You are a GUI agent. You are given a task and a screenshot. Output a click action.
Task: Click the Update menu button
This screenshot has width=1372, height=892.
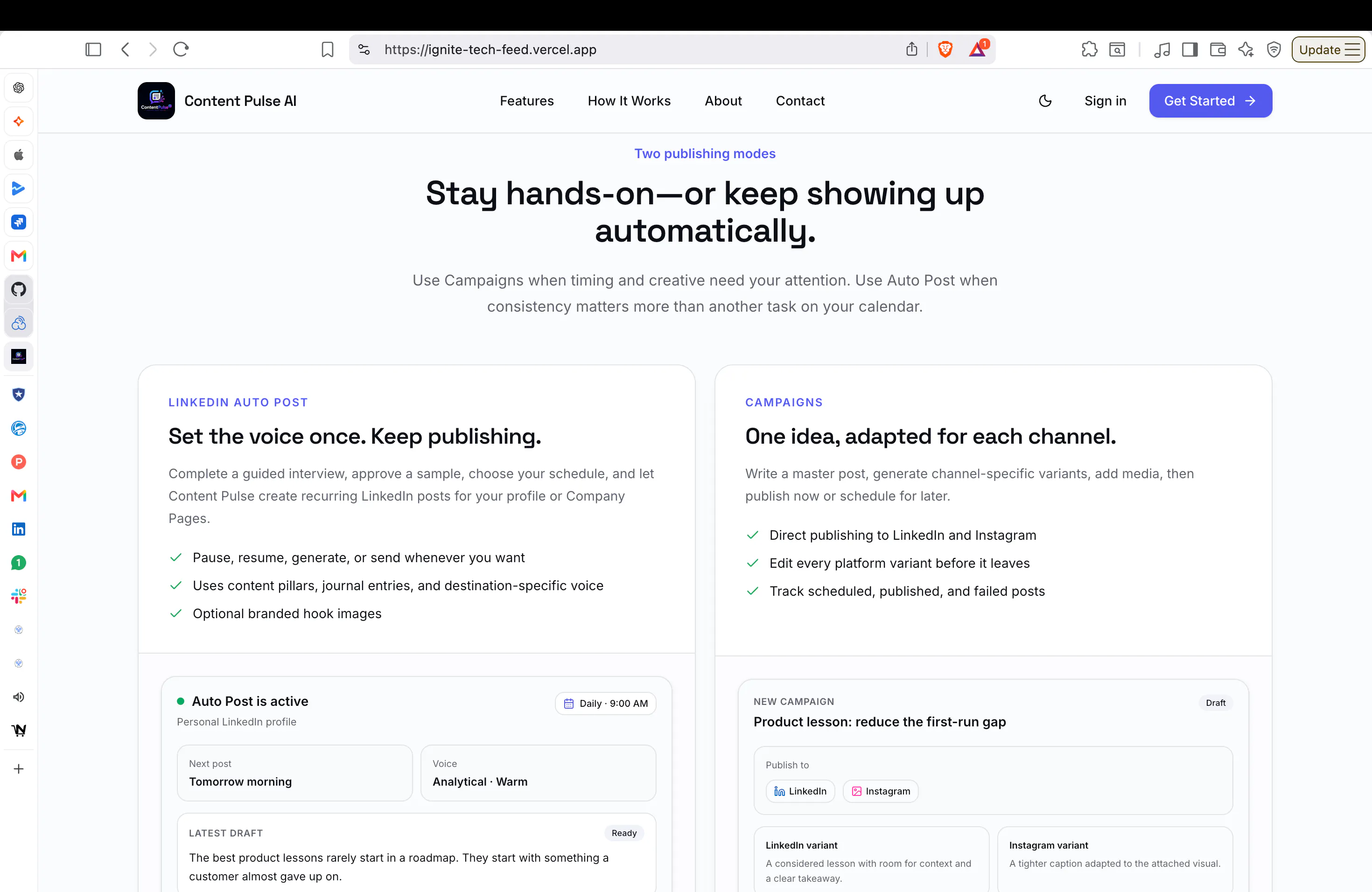click(x=1328, y=49)
